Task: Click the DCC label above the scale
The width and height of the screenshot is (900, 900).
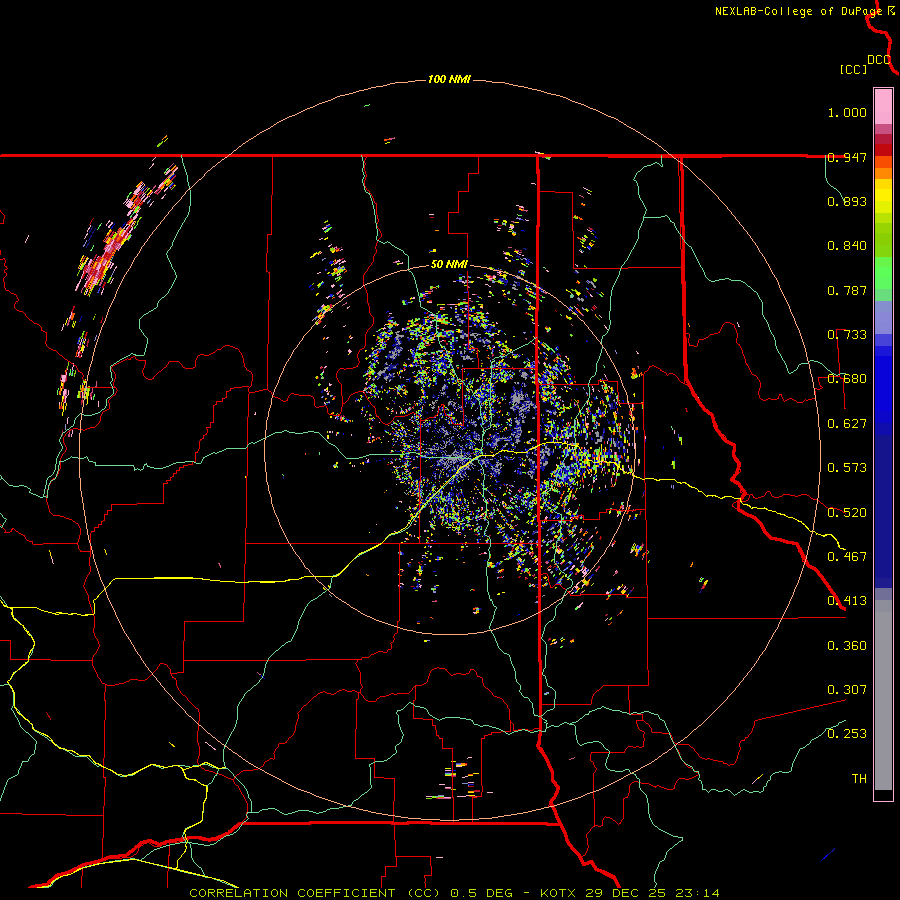Action: point(879,60)
